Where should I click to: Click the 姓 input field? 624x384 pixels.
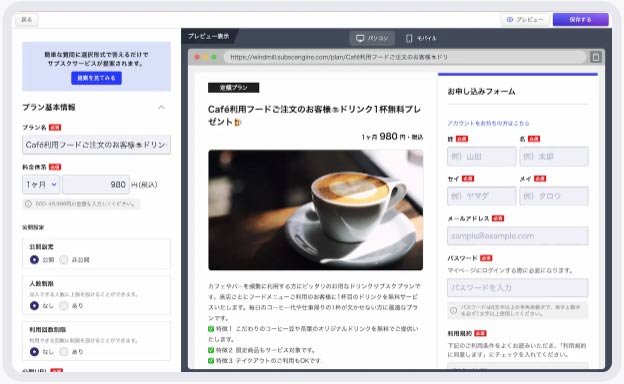pos(482,156)
